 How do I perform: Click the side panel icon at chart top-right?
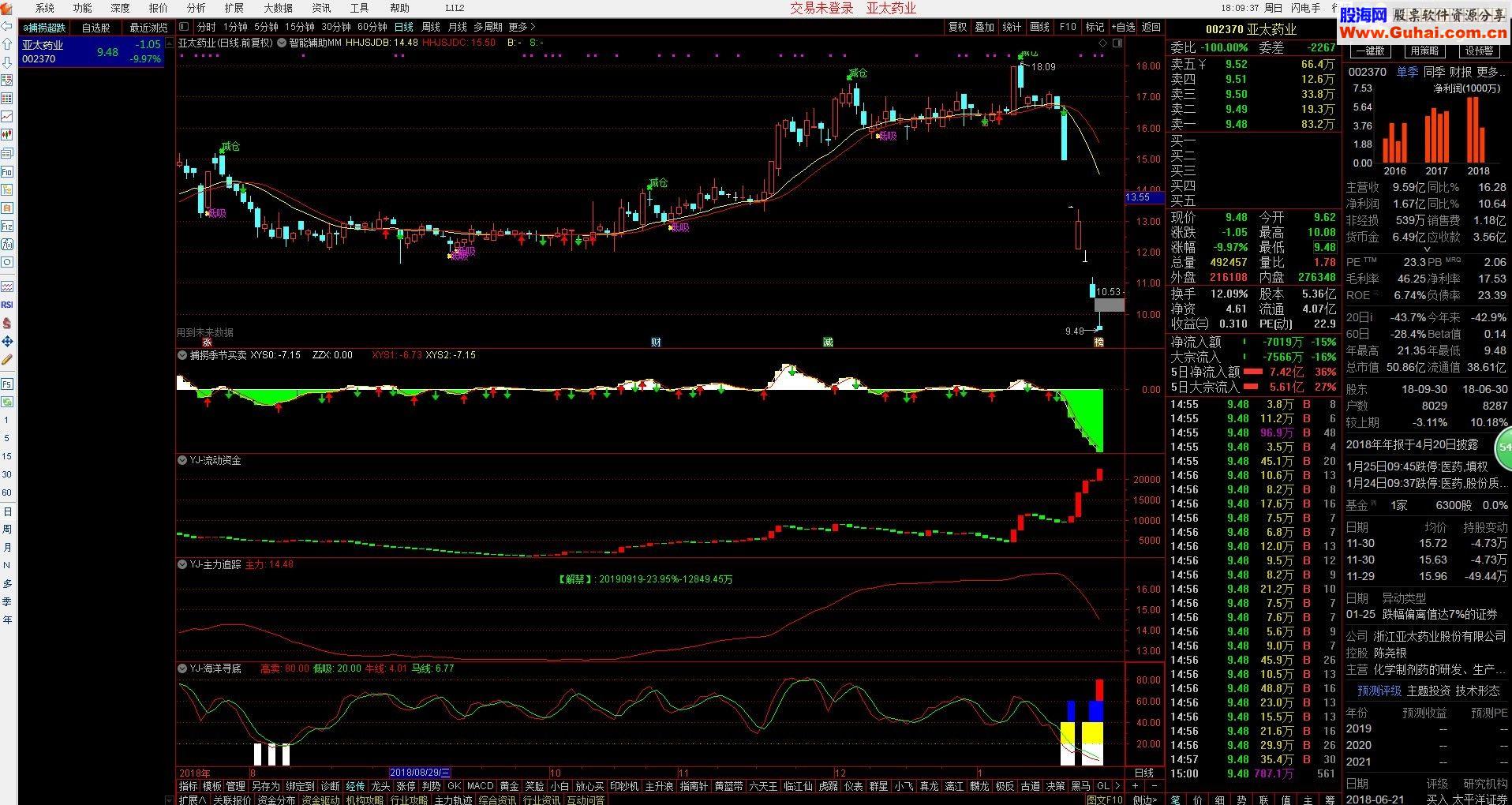point(1117,43)
